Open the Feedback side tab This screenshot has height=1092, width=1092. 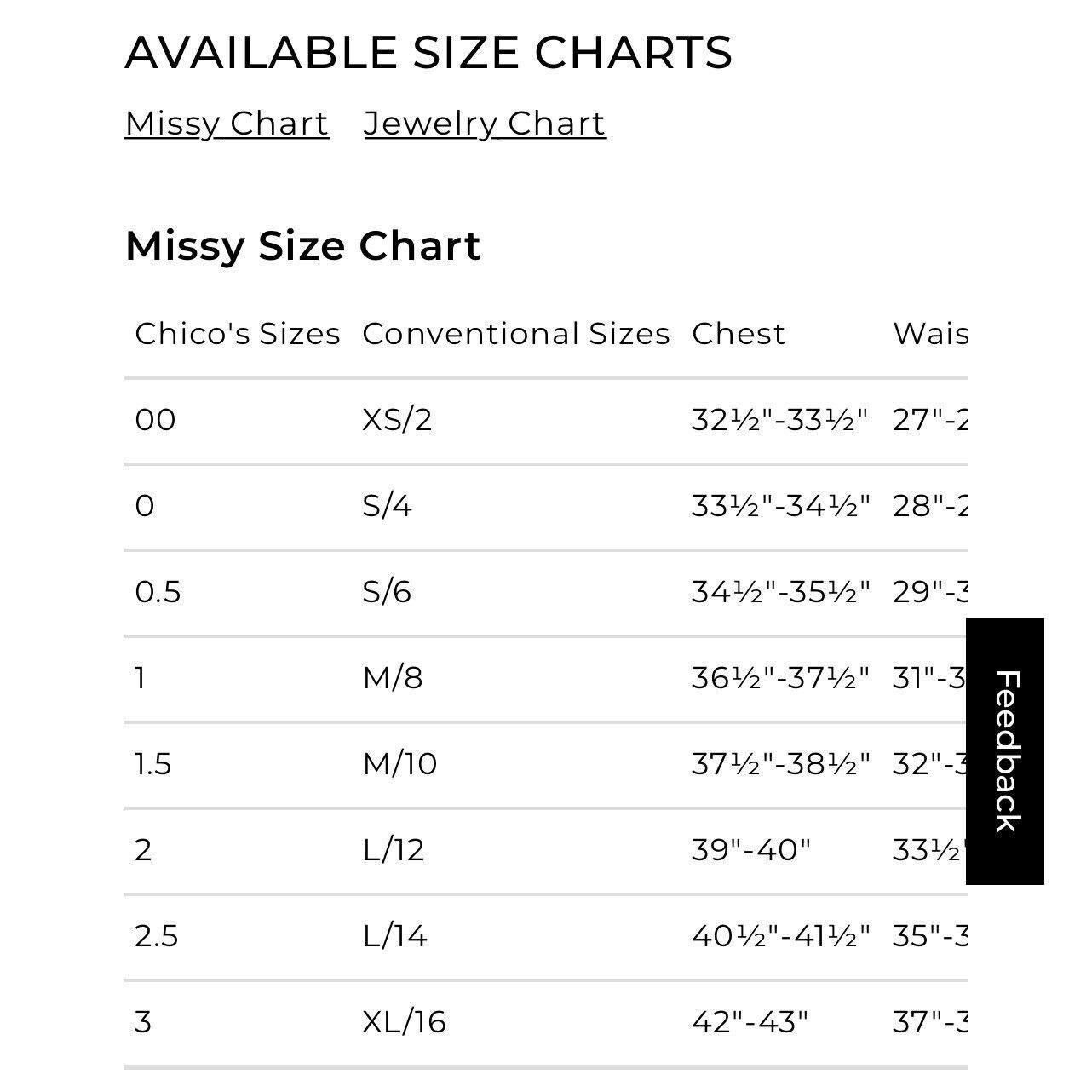click(x=1005, y=751)
